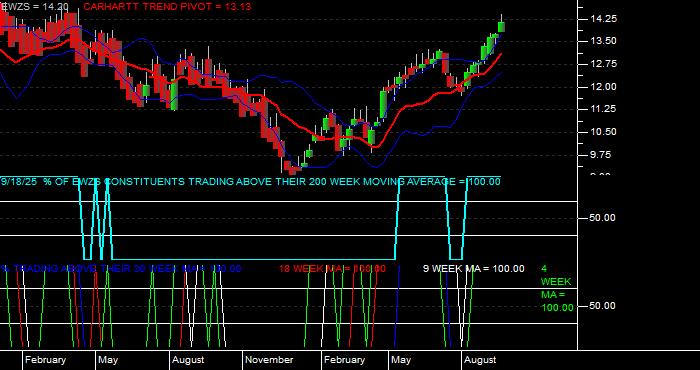Click the Carhartt Trend Pivot = 13.13 label
This screenshot has height=370, width=700.
coord(167,7)
